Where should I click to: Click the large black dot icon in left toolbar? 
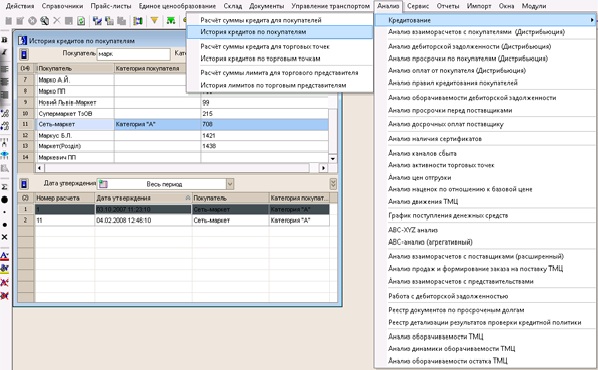pyautogui.click(x=5, y=199)
